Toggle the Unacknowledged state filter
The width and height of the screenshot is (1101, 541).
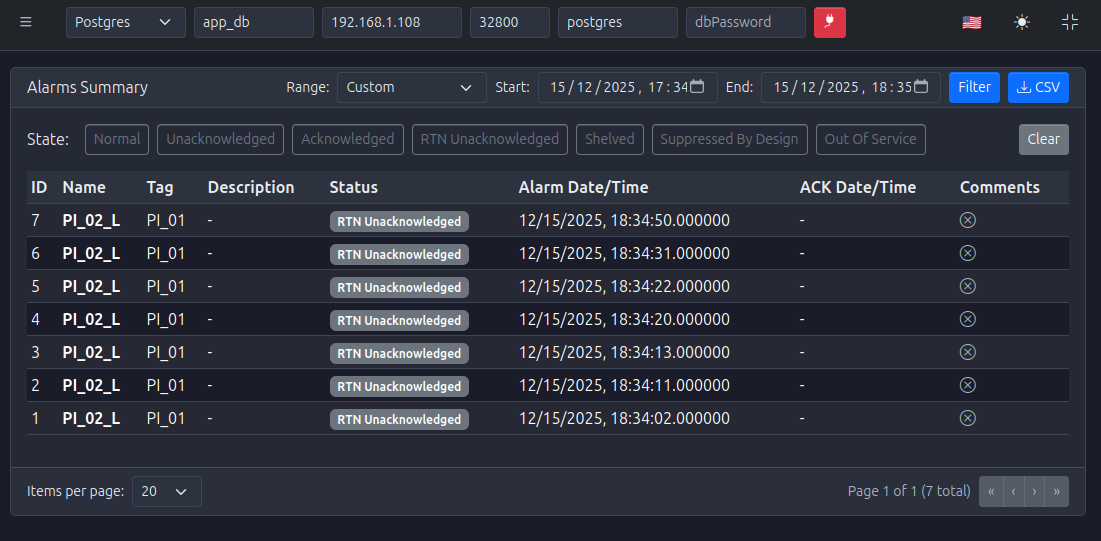[220, 139]
